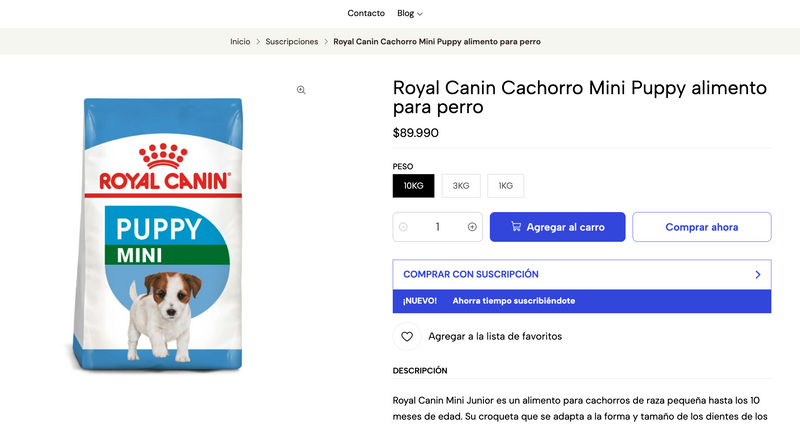Image resolution: width=800 pixels, height=426 pixels.
Task: Click Agregar a la lista de favoritos
Action: coord(495,336)
